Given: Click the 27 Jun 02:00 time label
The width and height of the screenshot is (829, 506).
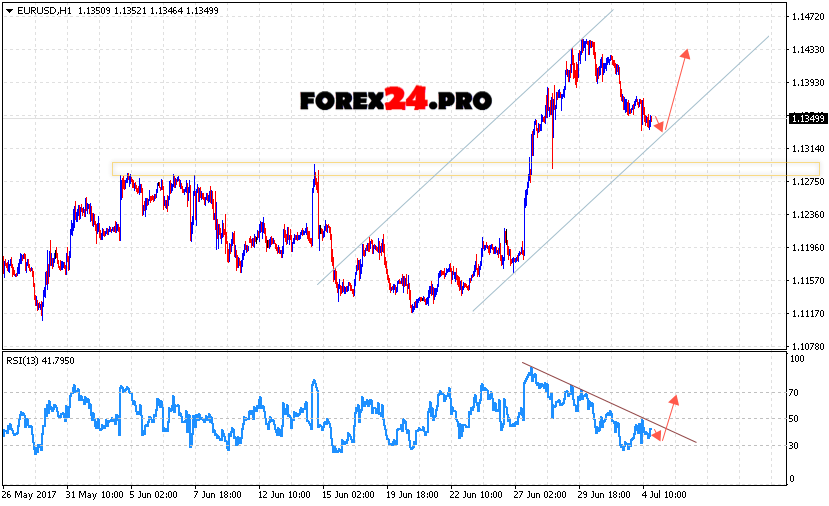Looking at the screenshot, I should [539, 494].
